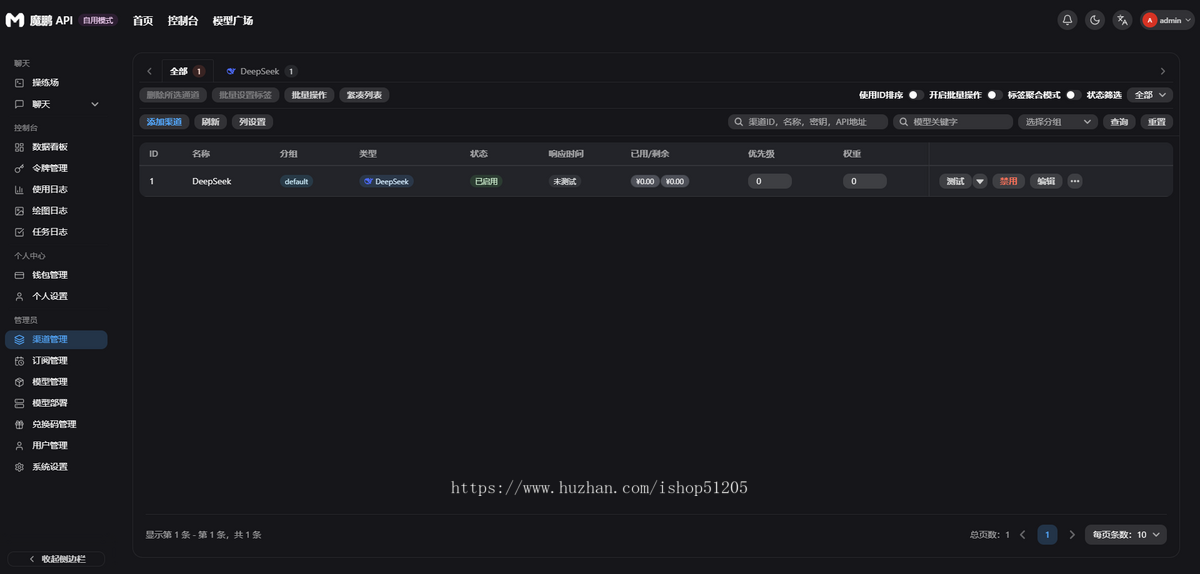The height and width of the screenshot is (574, 1200).
Task: Click the DeepSeek type tag in row
Action: [x=387, y=181]
